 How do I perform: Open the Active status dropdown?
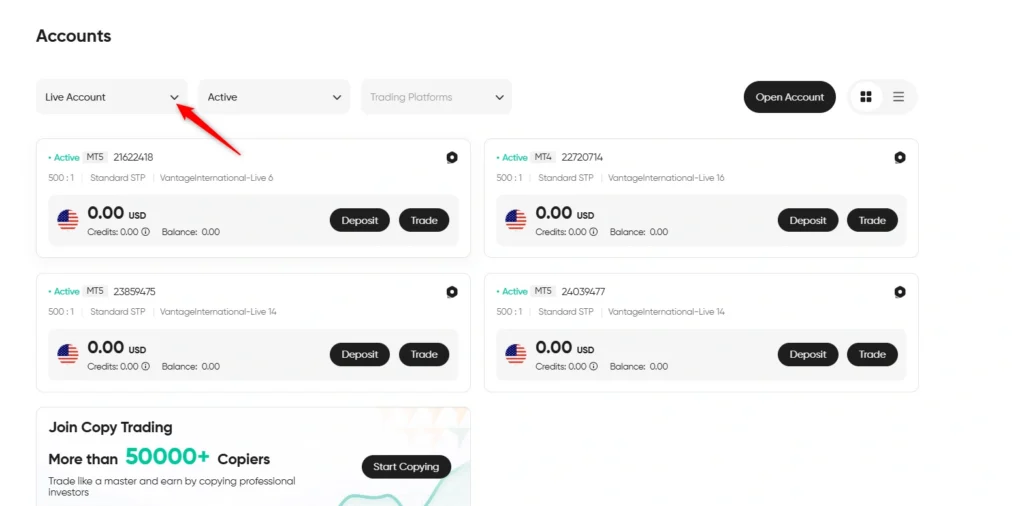click(274, 97)
